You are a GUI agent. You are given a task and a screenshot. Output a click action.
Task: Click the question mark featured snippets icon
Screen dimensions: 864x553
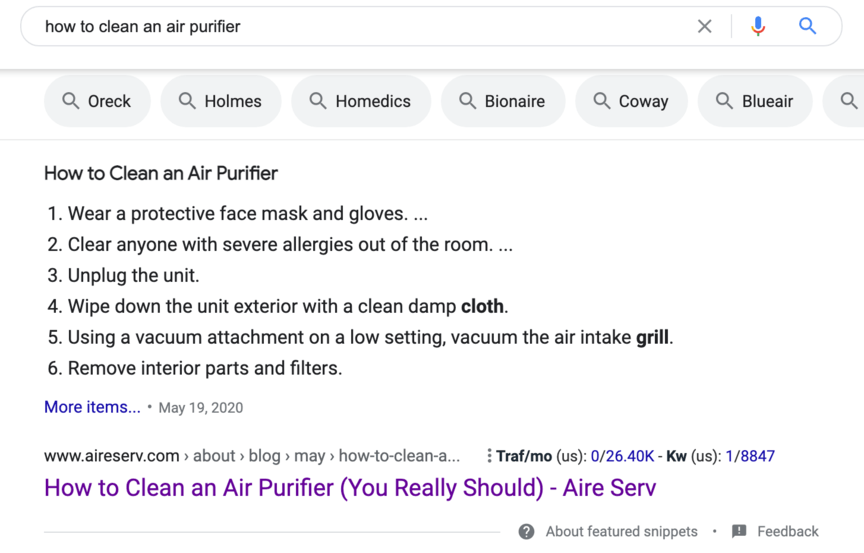tap(526, 531)
